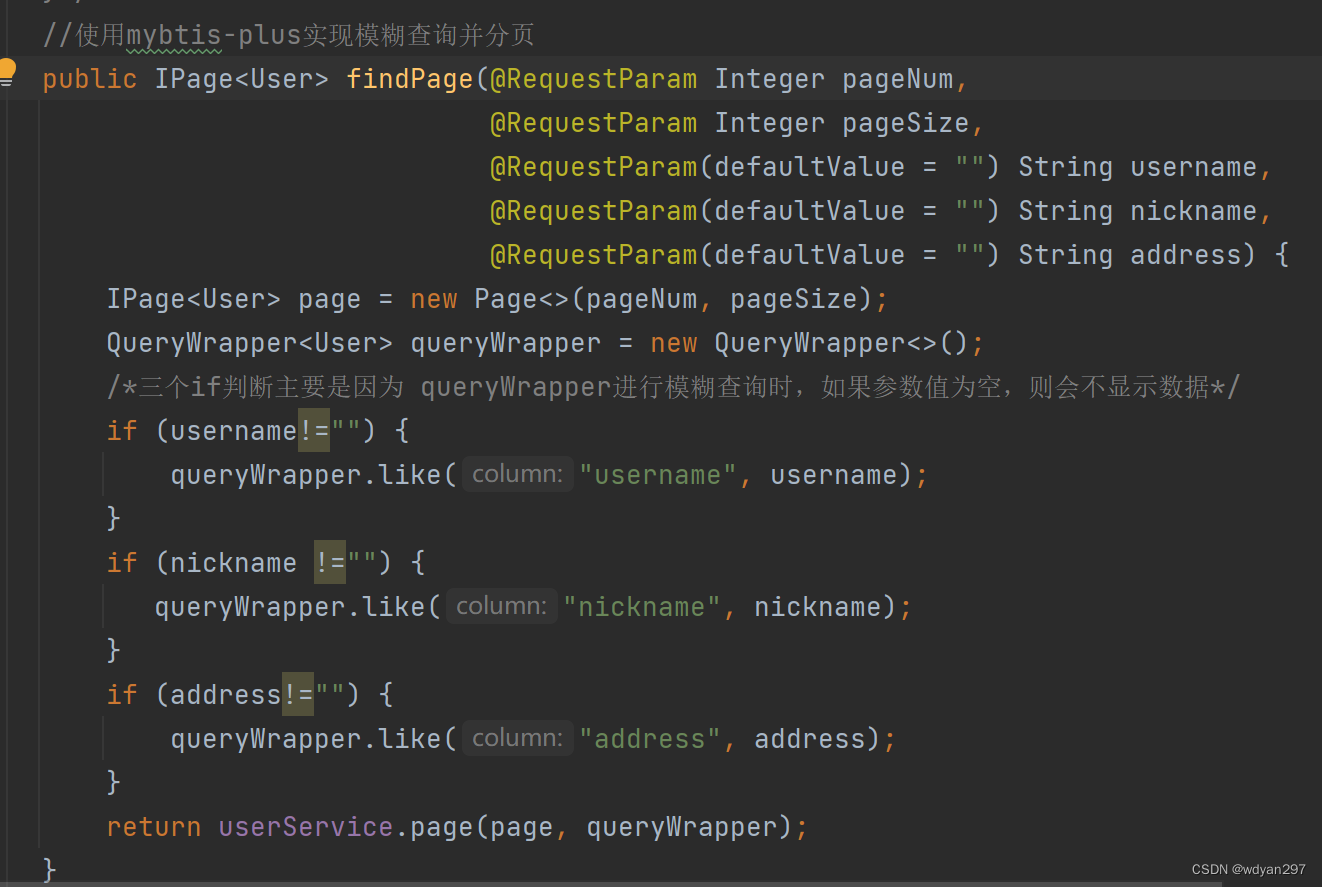This screenshot has height=887, width=1322.
Task: Click "new Page<>(pageNum, pageSize)" expression
Action: (641, 299)
